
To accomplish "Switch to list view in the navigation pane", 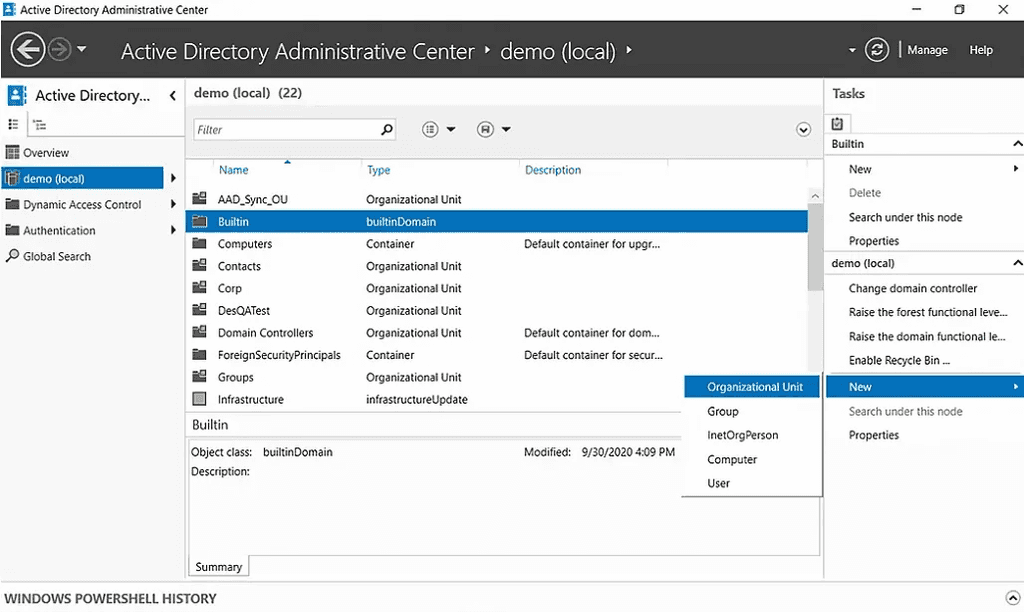I will [x=14, y=124].
